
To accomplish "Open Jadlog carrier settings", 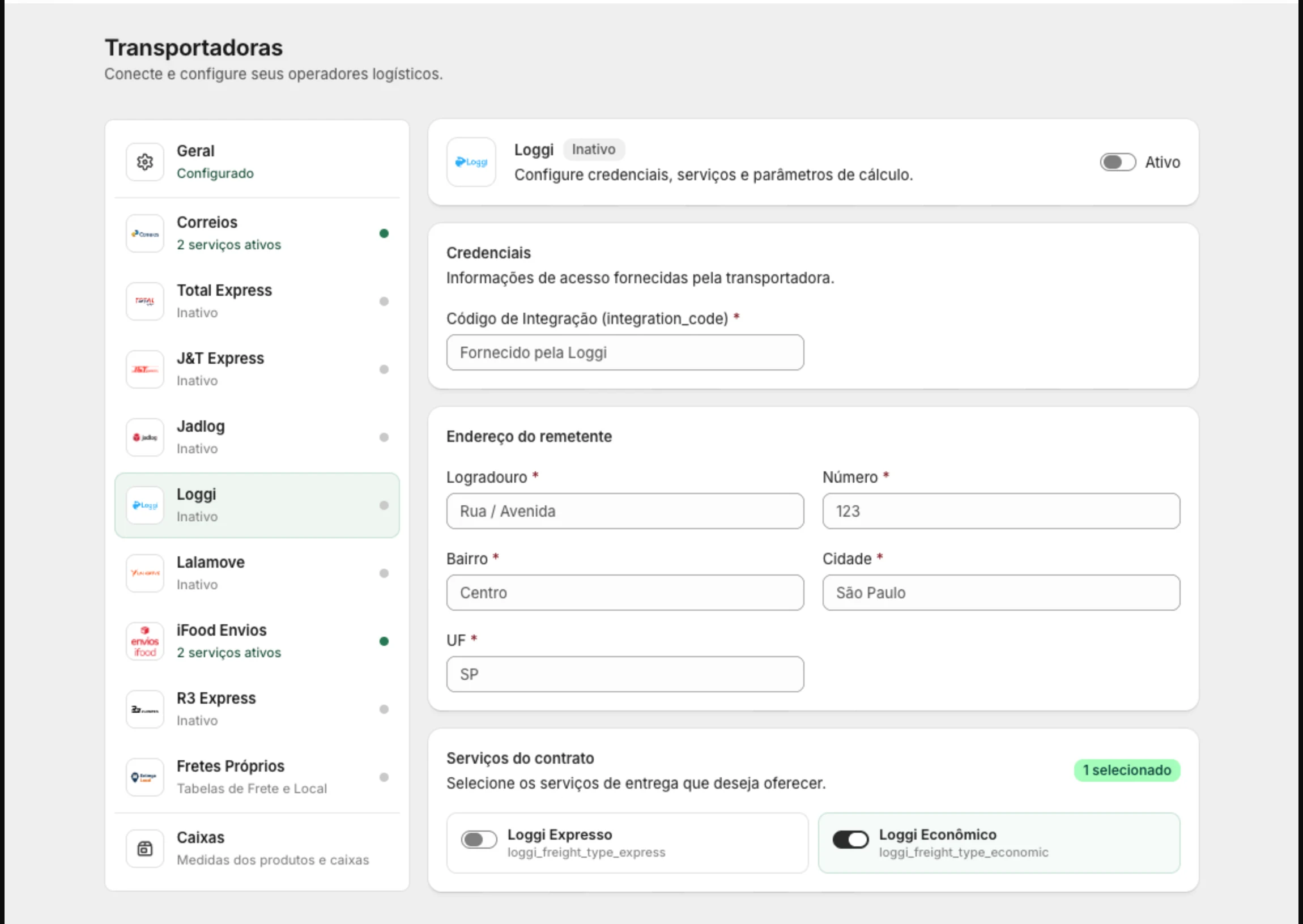I will click(257, 437).
